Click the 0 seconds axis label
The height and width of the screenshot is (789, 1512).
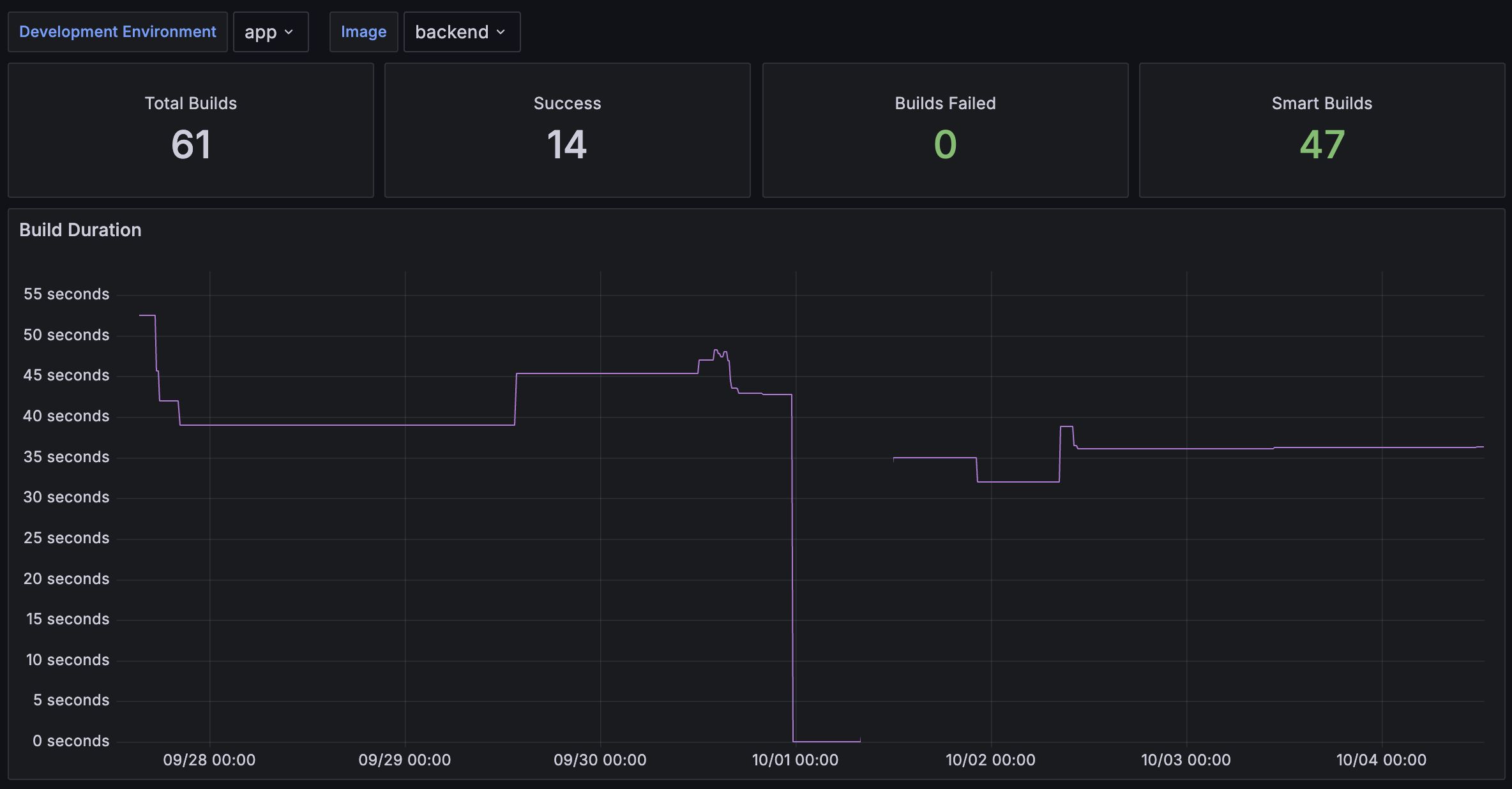pyautogui.click(x=70, y=740)
